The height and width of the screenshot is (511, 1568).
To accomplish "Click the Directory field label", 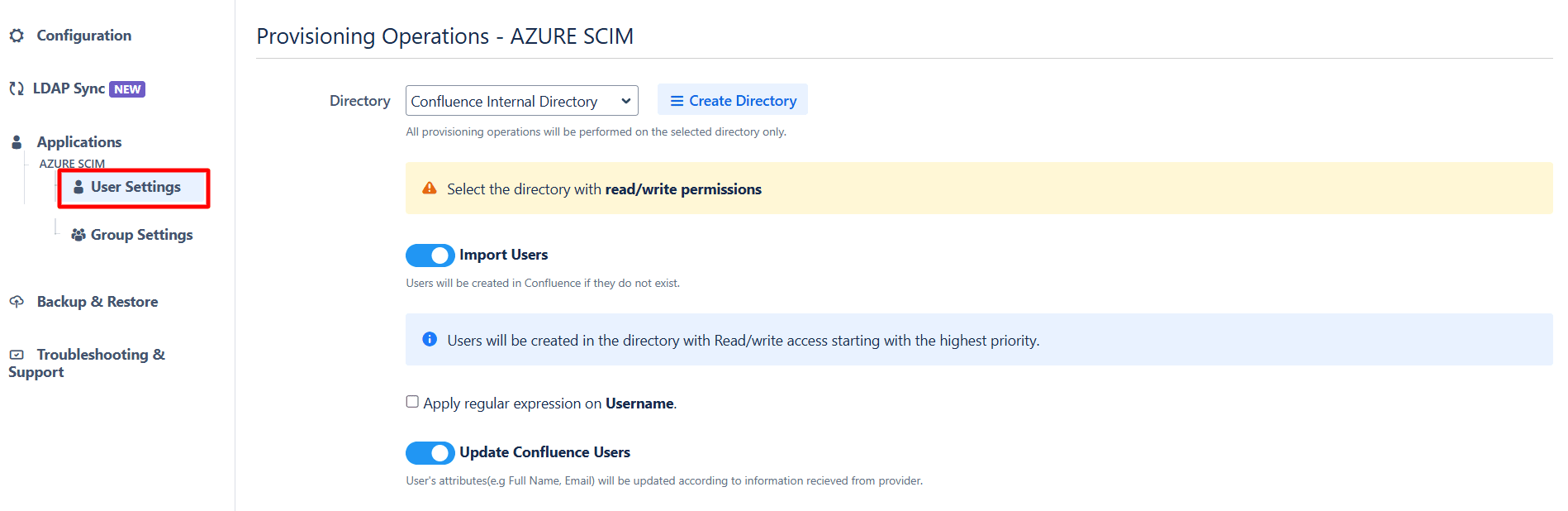I will coord(360,101).
